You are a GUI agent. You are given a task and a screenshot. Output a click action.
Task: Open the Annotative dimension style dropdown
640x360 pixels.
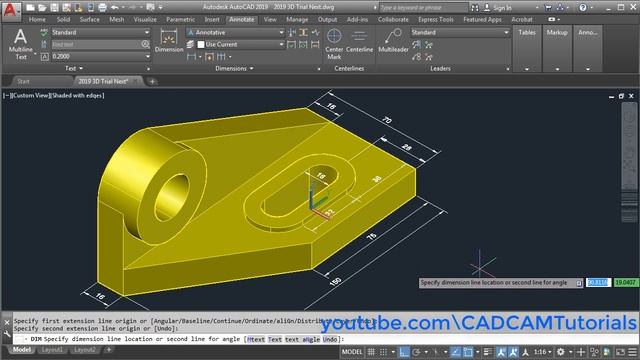pos(236,32)
